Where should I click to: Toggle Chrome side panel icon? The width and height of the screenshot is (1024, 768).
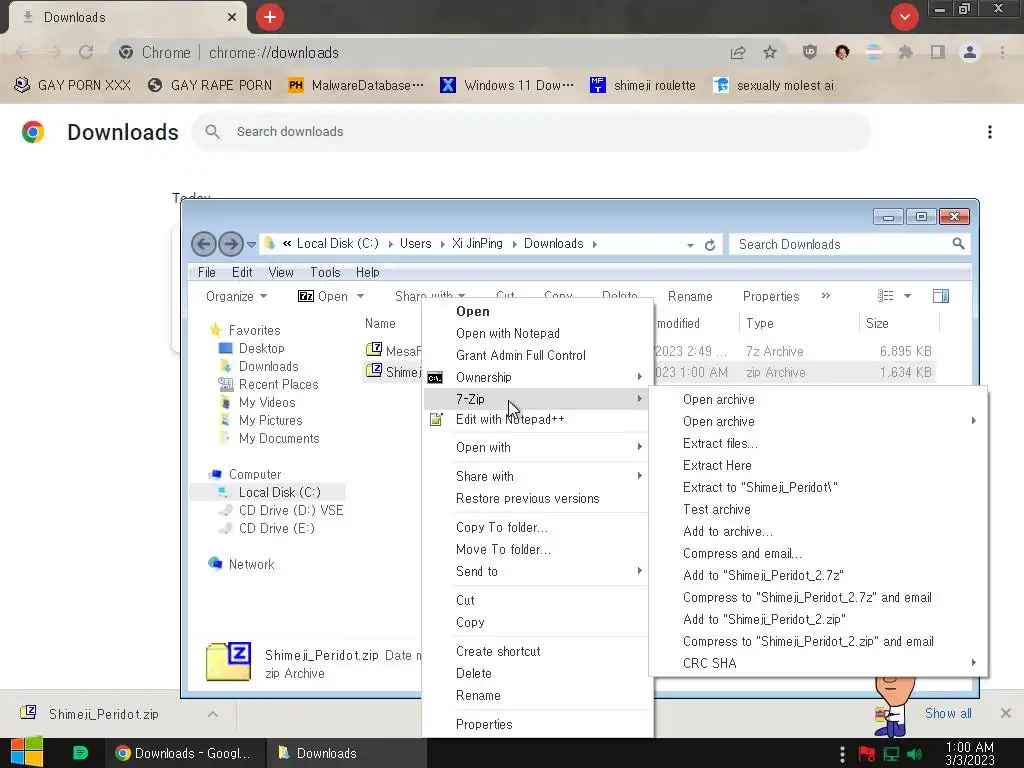pyautogui.click(x=938, y=52)
